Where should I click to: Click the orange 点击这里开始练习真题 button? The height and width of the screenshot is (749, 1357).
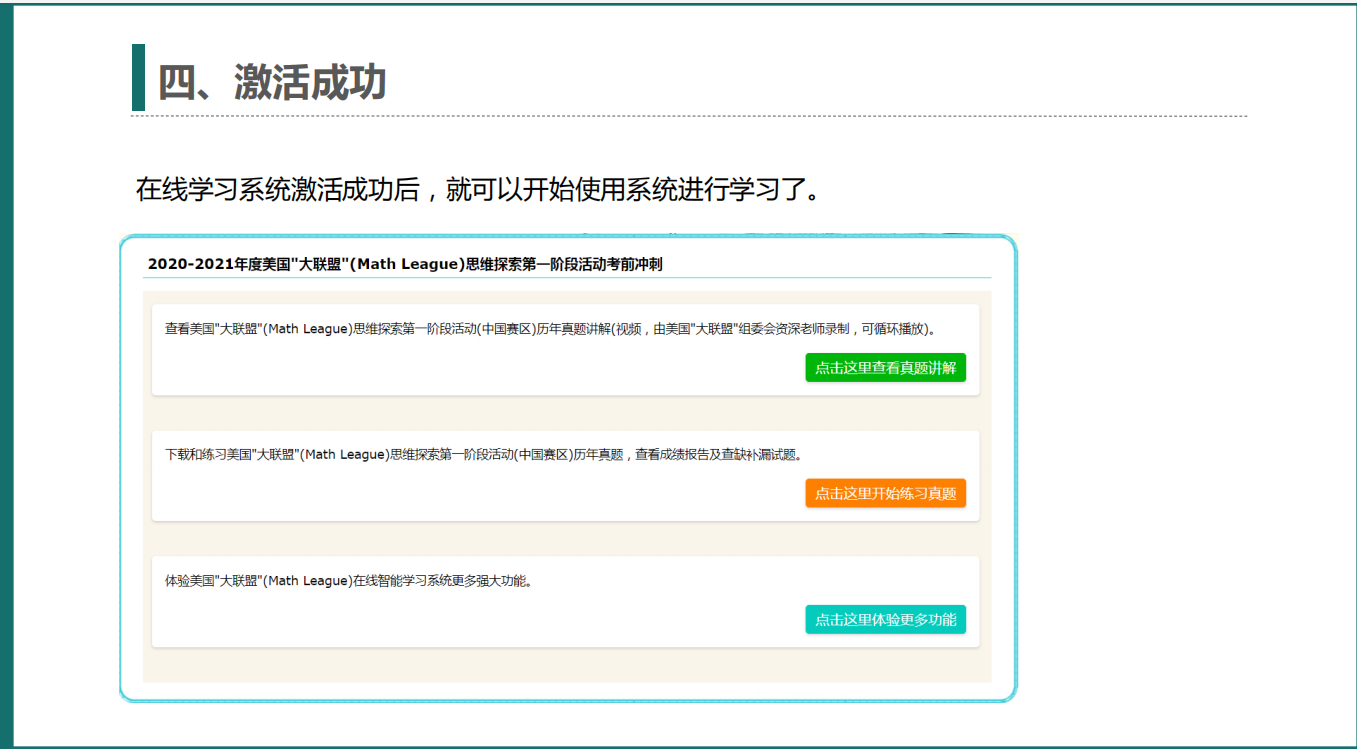tap(885, 493)
